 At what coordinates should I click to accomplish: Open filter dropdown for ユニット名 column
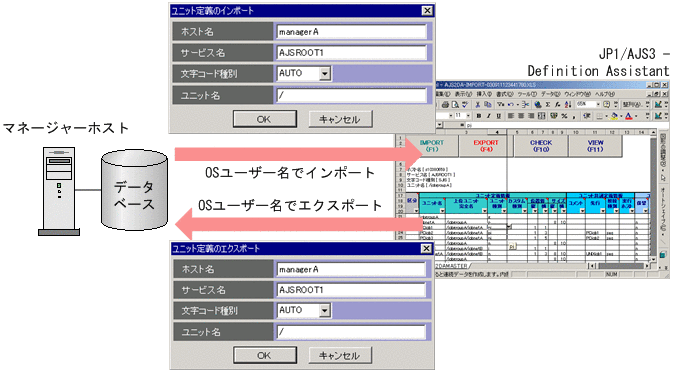(442, 211)
